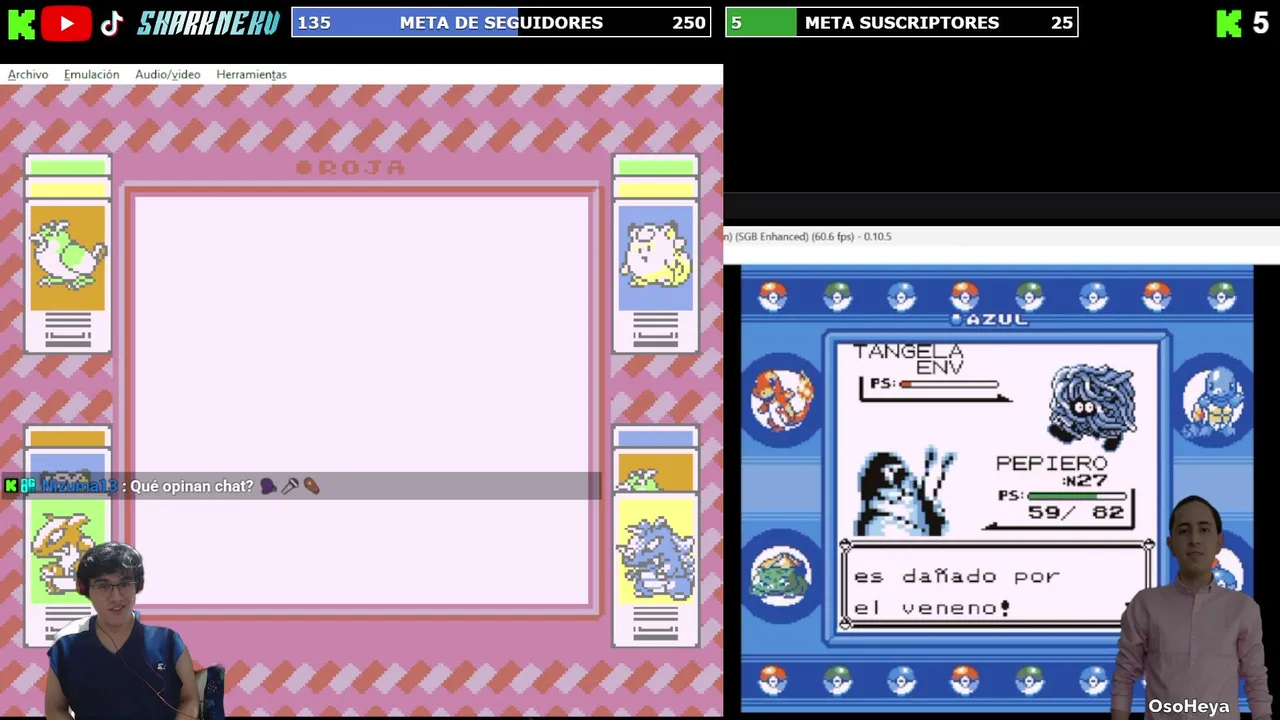The image size is (1280, 720).
Task: Click Tangela's PS health bar
Action: 948,384
